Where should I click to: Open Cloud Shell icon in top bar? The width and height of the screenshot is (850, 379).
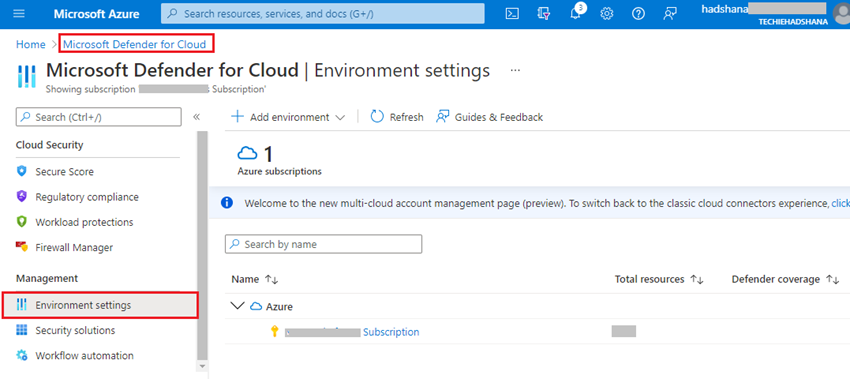[x=512, y=14]
